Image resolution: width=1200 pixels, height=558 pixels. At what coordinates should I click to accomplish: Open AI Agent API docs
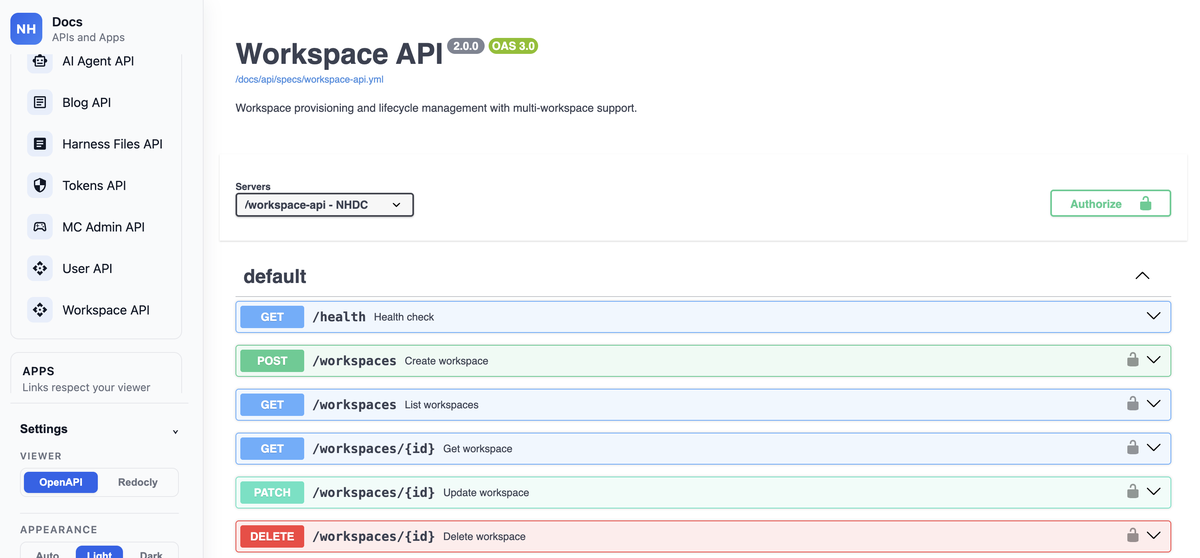pyautogui.click(x=96, y=61)
